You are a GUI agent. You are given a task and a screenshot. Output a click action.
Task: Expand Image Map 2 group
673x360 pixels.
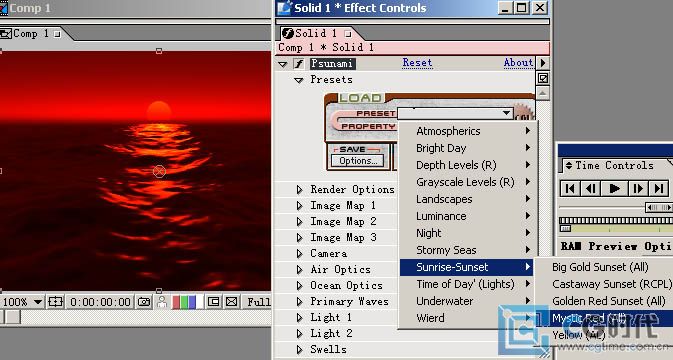[299, 221]
